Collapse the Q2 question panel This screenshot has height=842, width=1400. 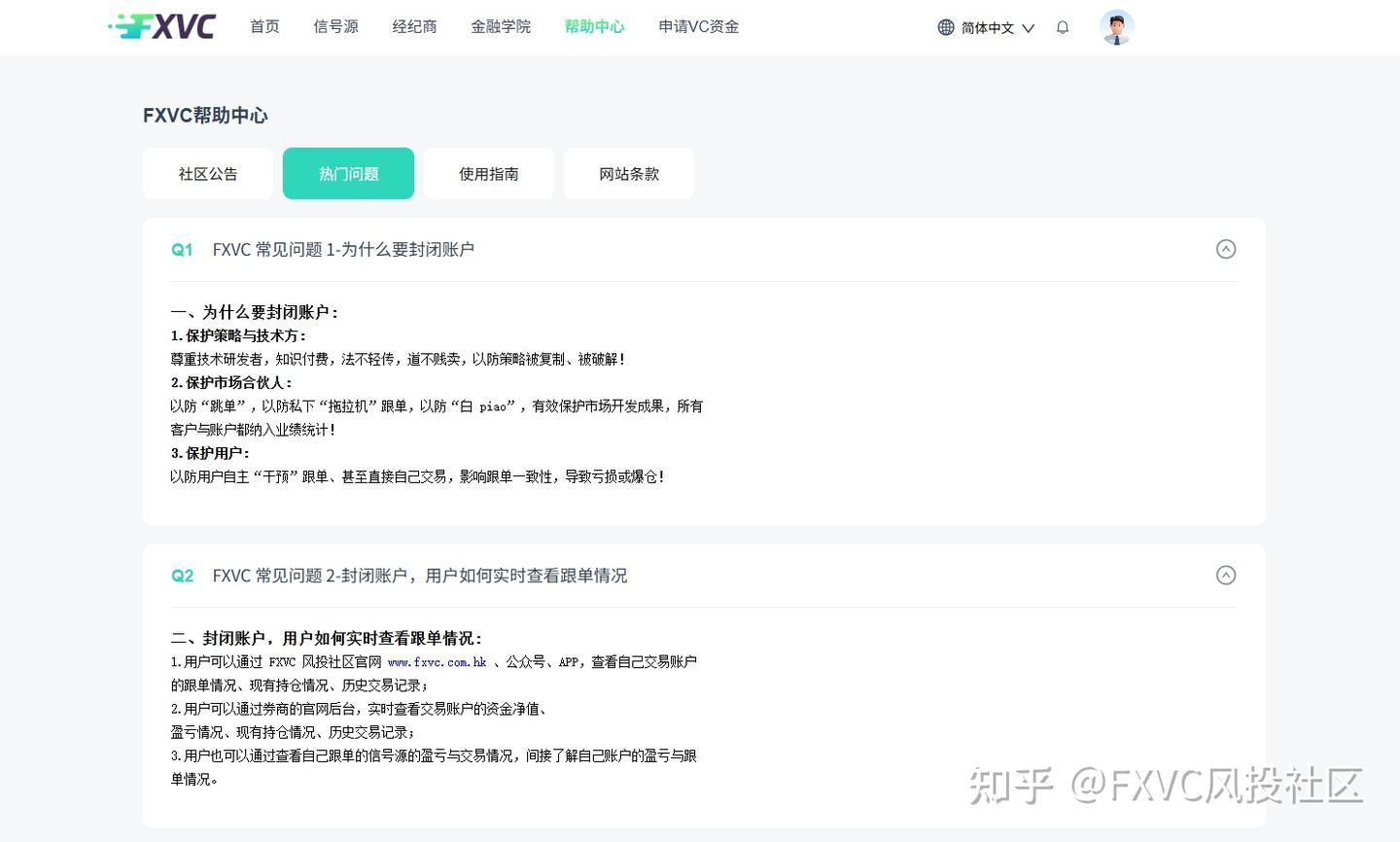tap(1226, 575)
